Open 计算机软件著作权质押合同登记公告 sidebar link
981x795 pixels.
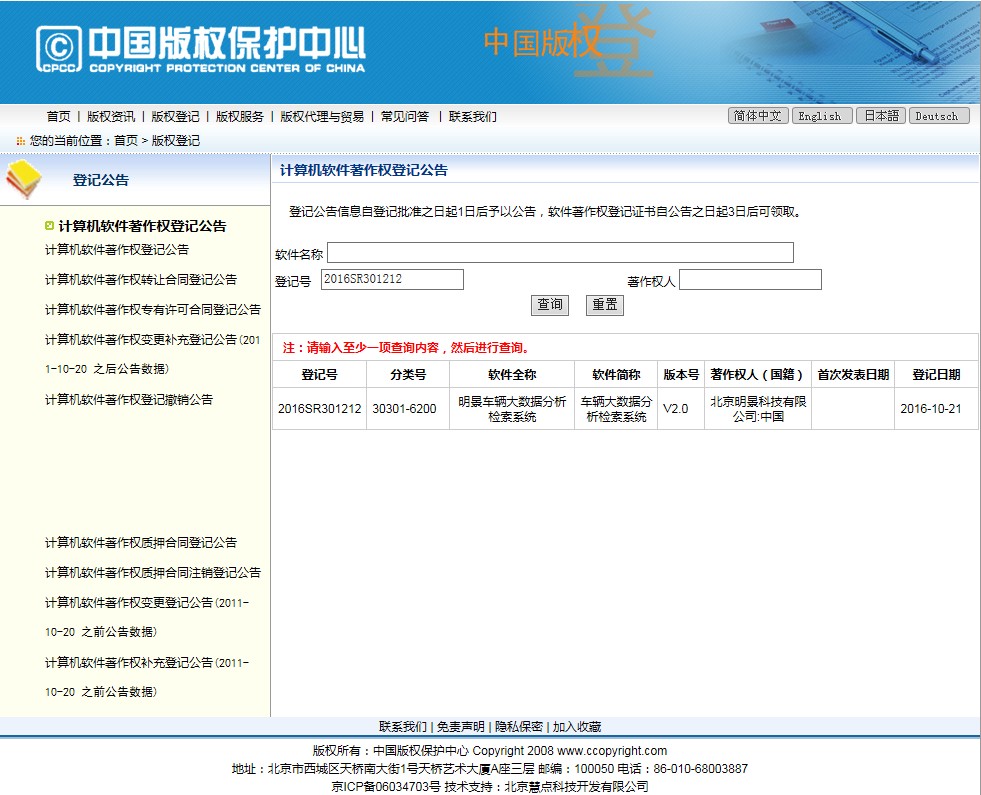point(141,543)
